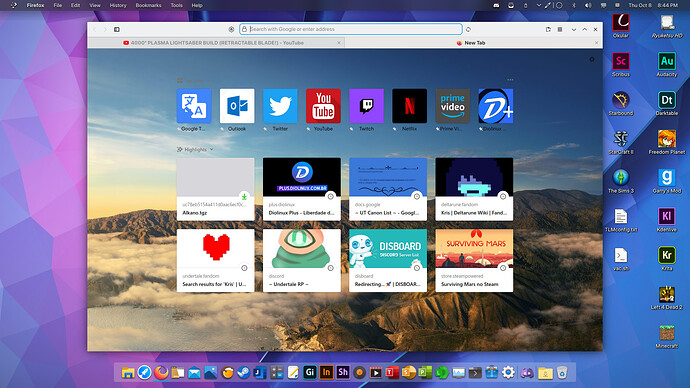690x388 pixels.
Task: Click the reload icon beside the address bar
Action: [468, 29]
